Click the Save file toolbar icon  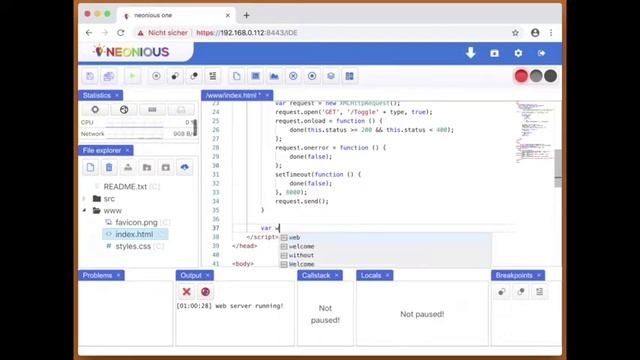tap(90, 76)
